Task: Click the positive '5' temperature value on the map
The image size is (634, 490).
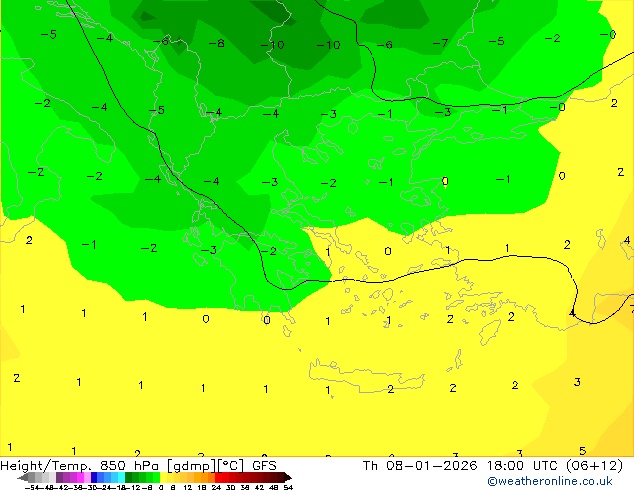Action: click(582, 451)
